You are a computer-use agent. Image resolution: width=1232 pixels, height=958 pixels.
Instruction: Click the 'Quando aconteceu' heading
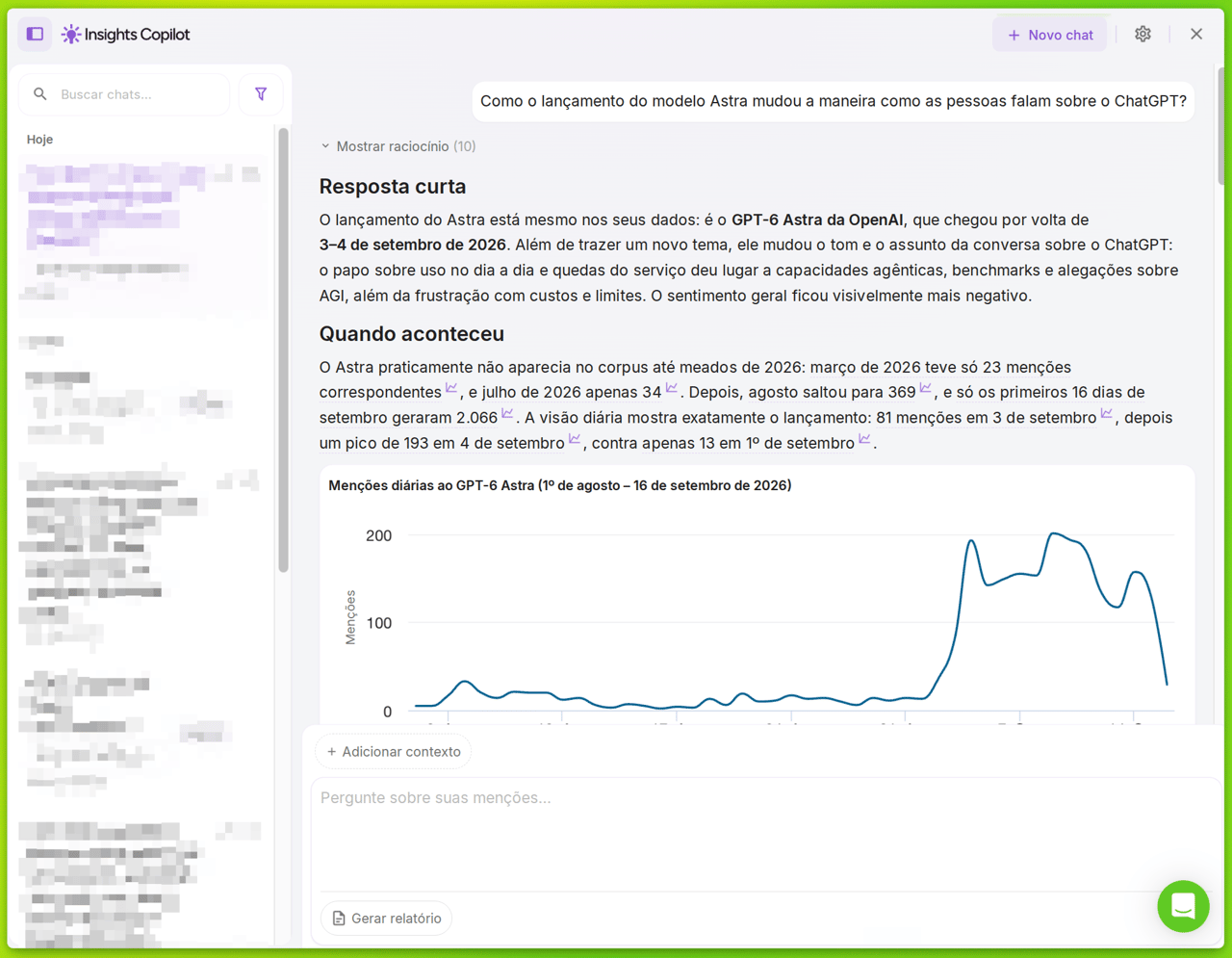click(412, 334)
